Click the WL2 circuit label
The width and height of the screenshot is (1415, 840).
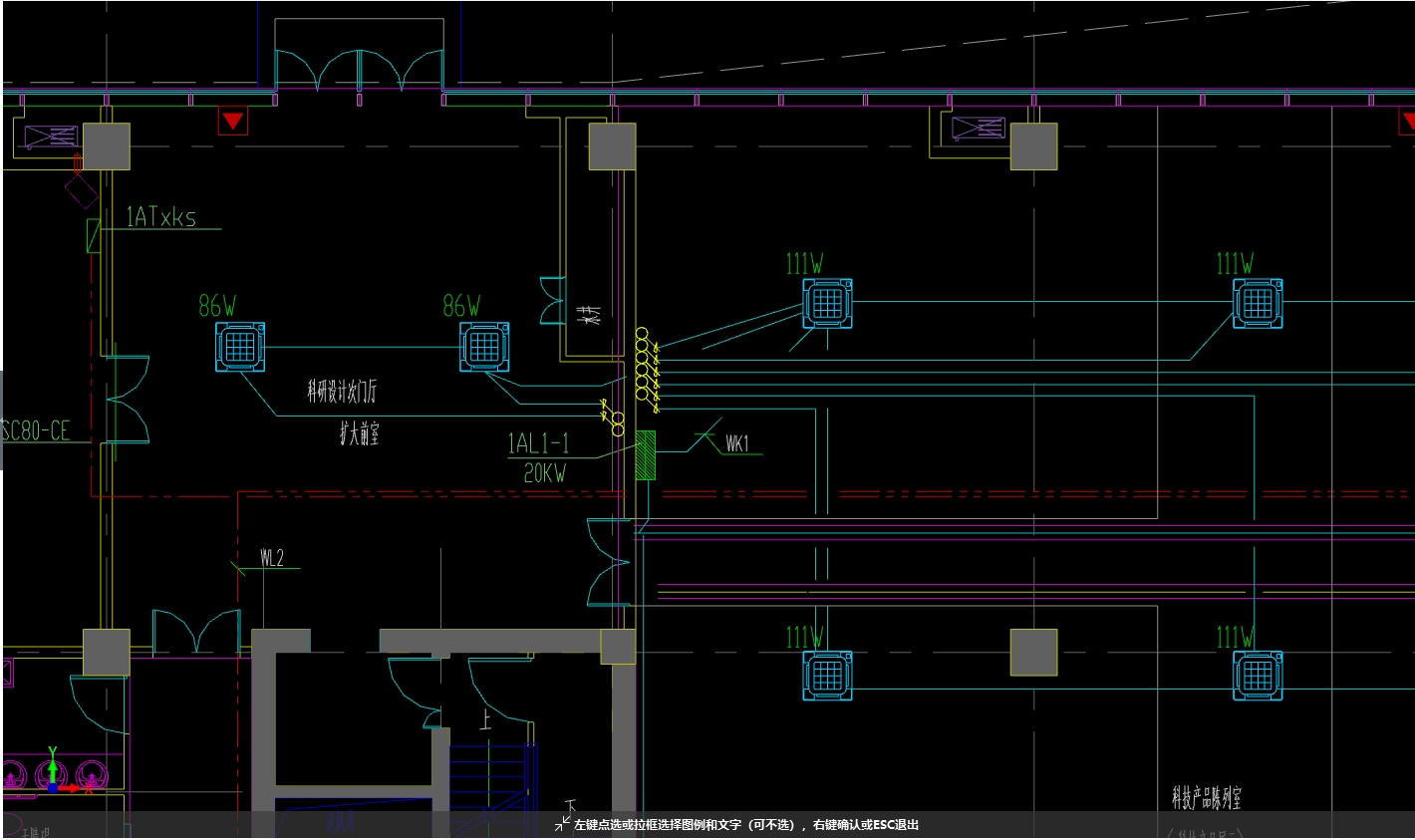coord(272,558)
